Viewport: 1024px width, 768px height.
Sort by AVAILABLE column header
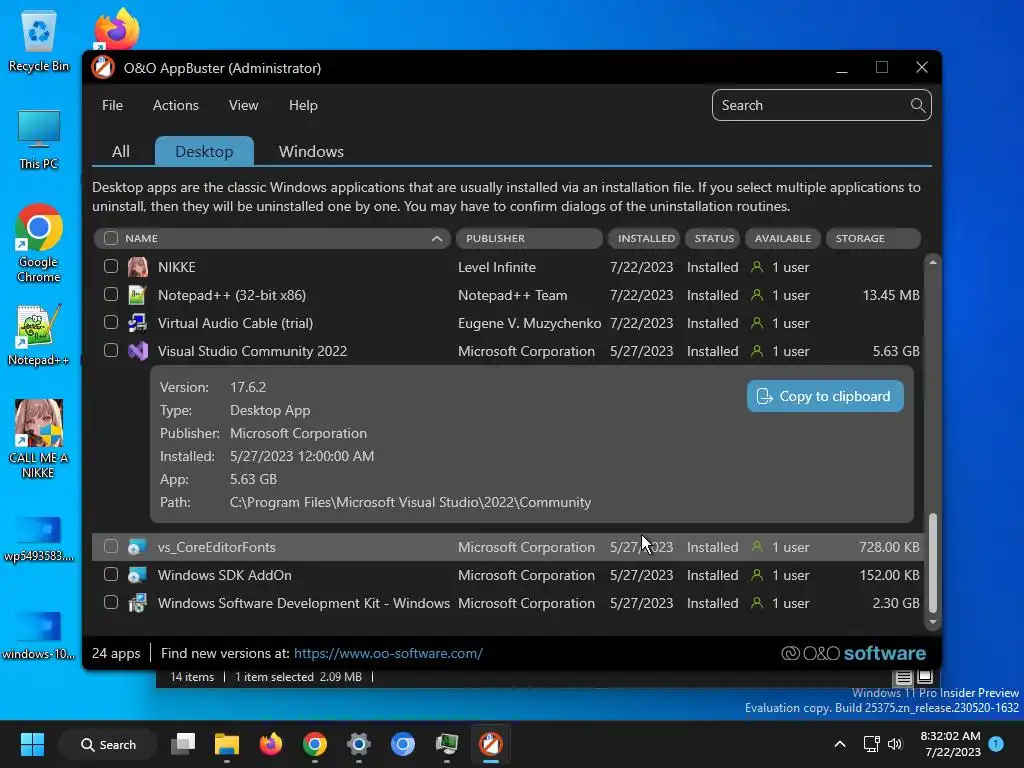tap(782, 238)
